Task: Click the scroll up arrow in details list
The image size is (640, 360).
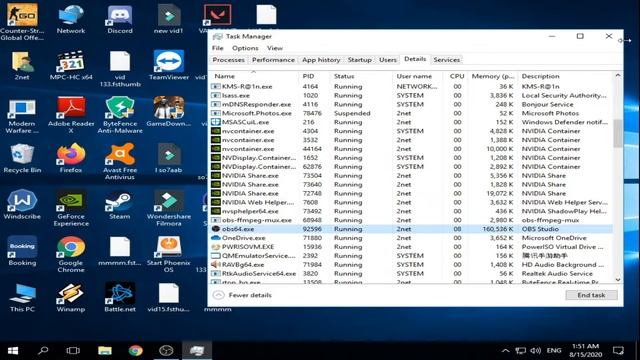Action: click(618, 76)
